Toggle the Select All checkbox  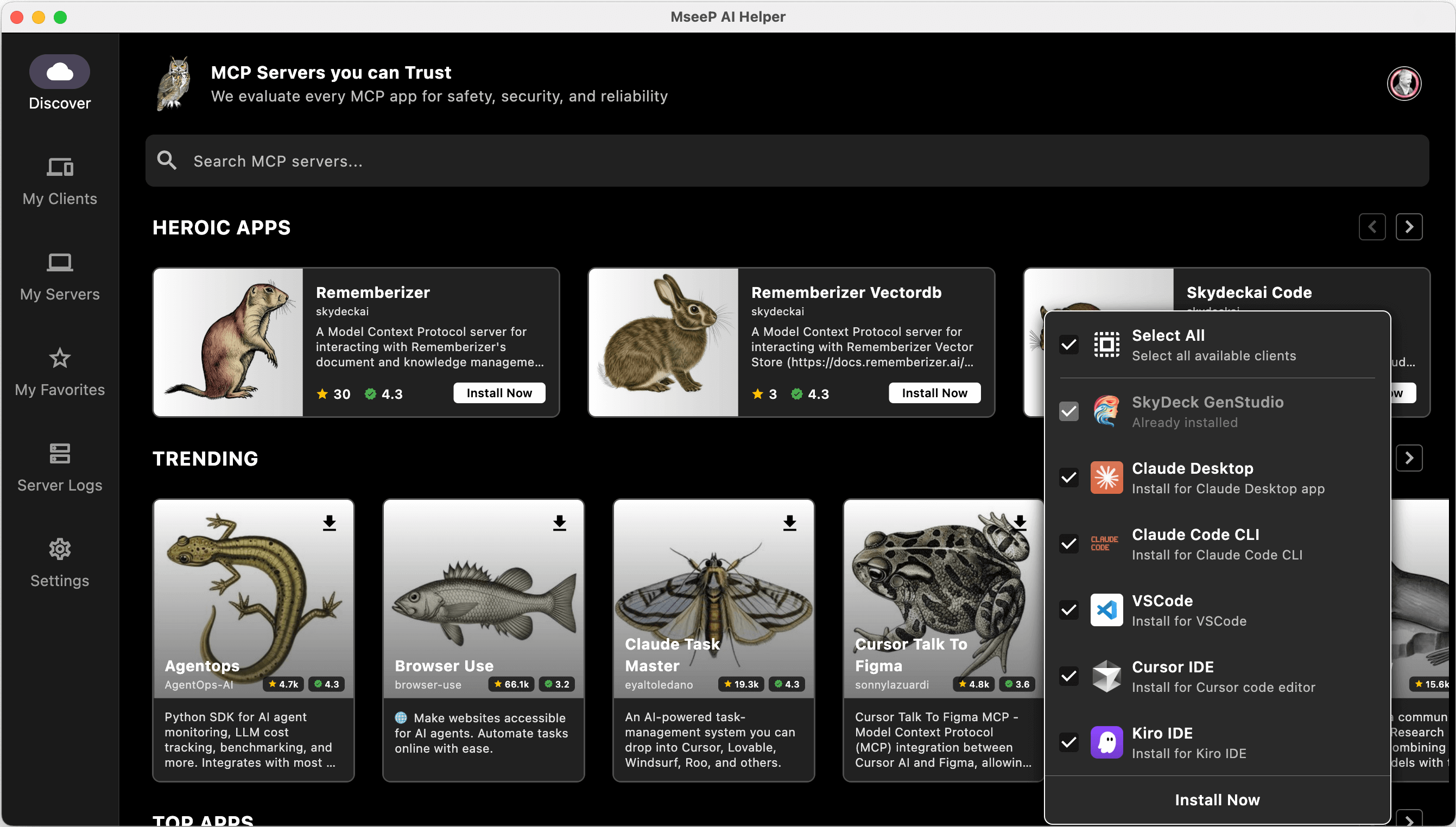pos(1069,345)
